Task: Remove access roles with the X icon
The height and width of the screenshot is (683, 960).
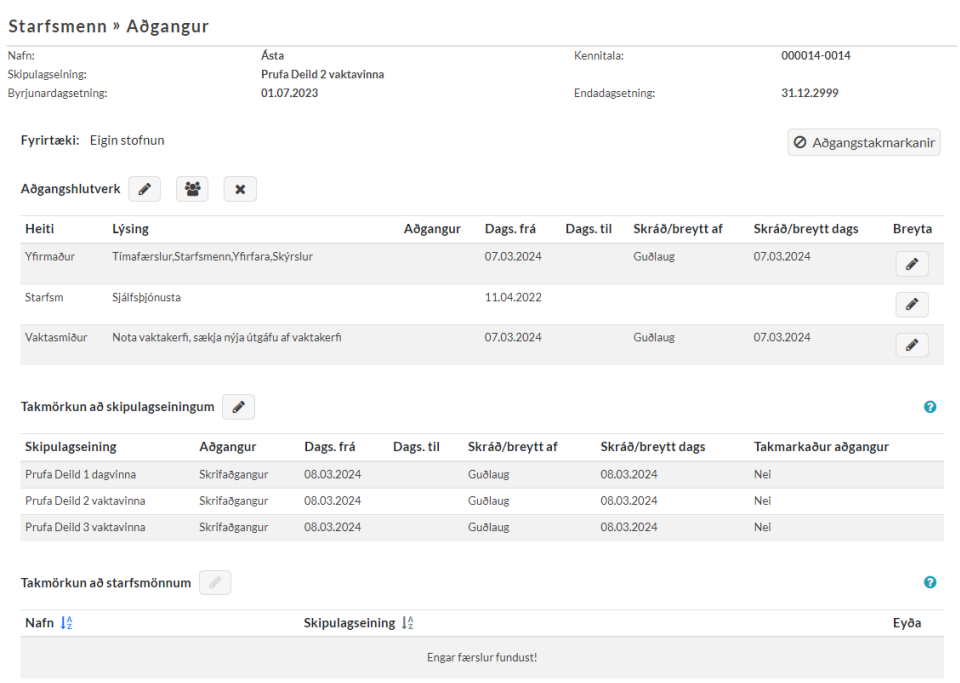Action: click(240, 189)
